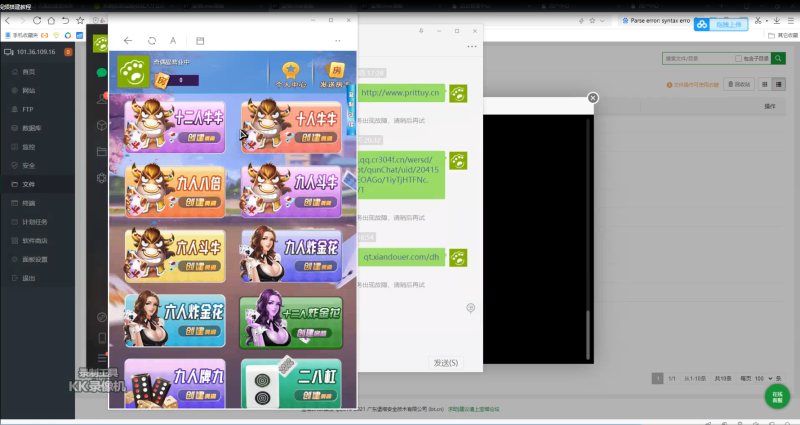Switch to grid view of files
Image resolution: width=800 pixels, height=425 pixels.
[x=764, y=84]
